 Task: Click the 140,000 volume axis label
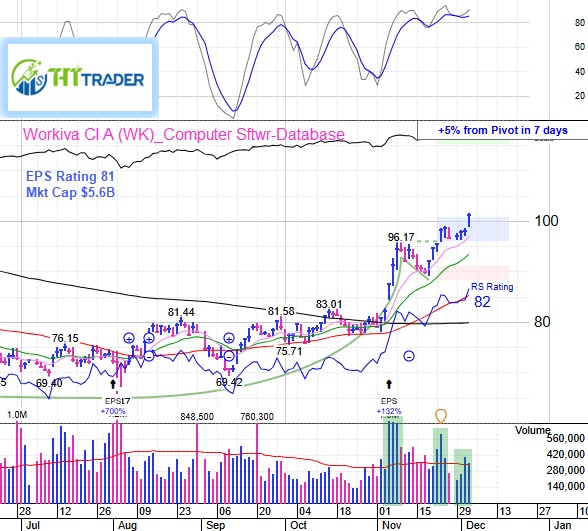pos(566,486)
